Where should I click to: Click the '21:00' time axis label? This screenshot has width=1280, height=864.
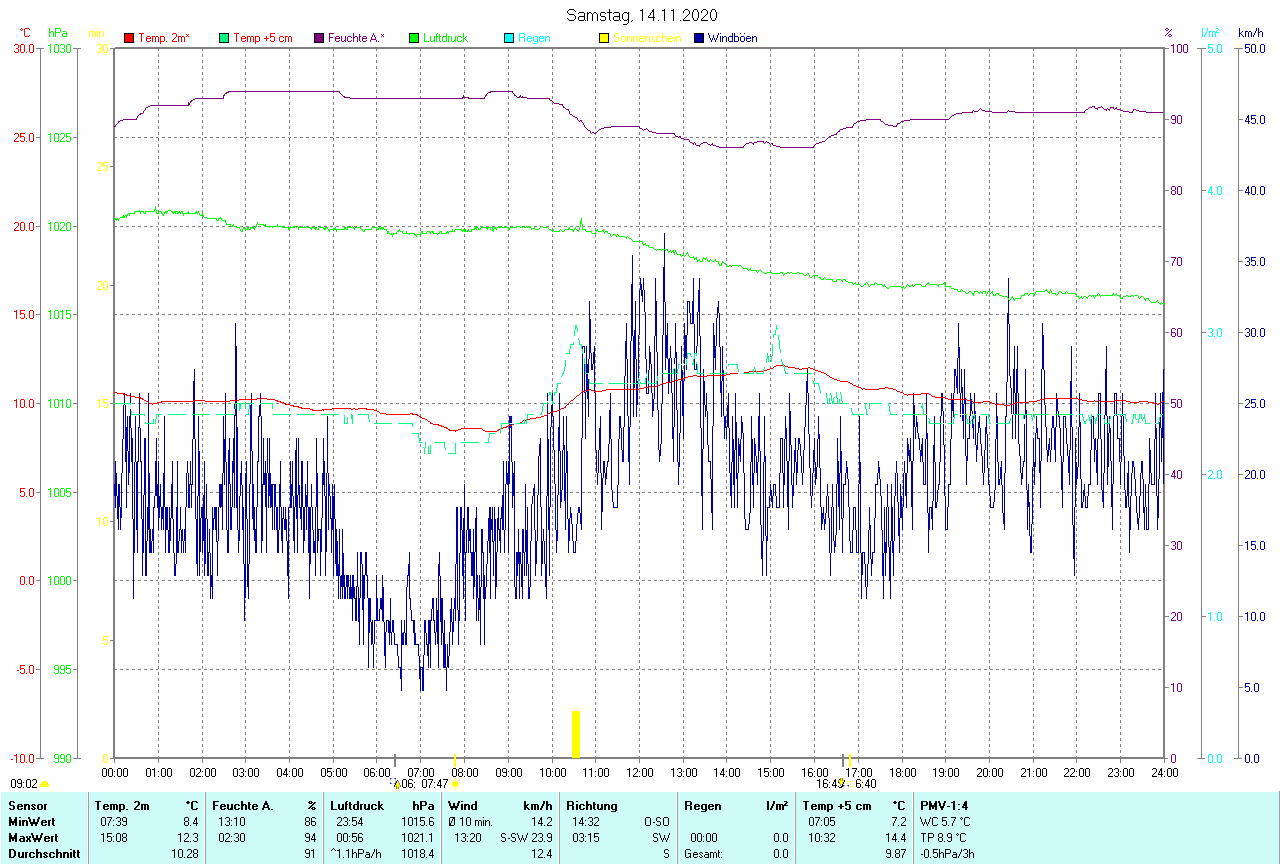[x=1033, y=772]
